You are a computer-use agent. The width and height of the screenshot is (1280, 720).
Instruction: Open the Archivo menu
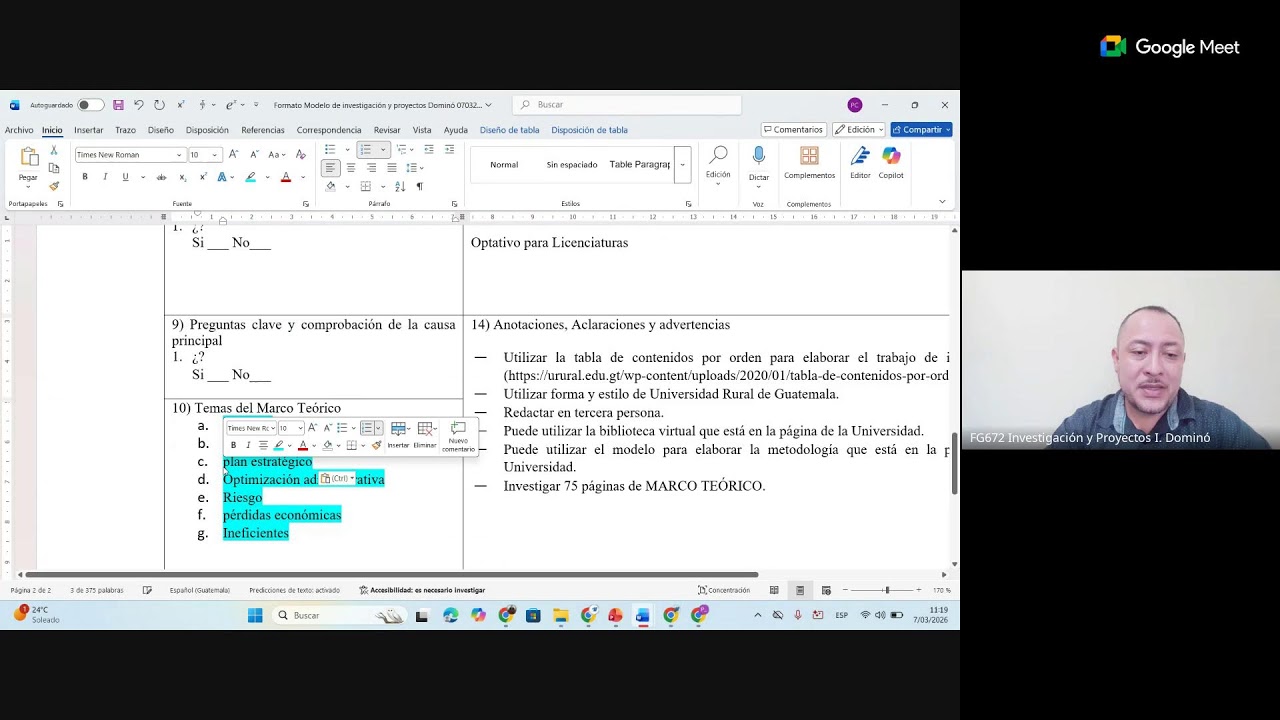[x=19, y=130]
